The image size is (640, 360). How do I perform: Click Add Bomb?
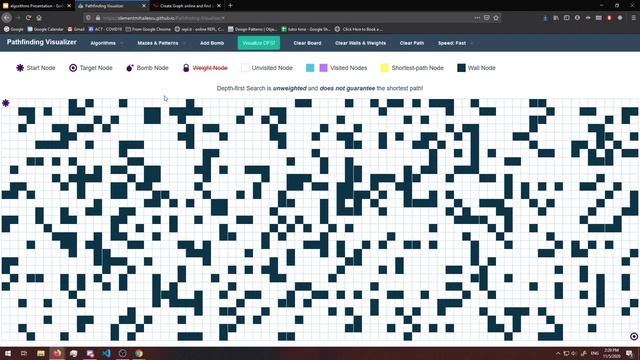(212, 43)
